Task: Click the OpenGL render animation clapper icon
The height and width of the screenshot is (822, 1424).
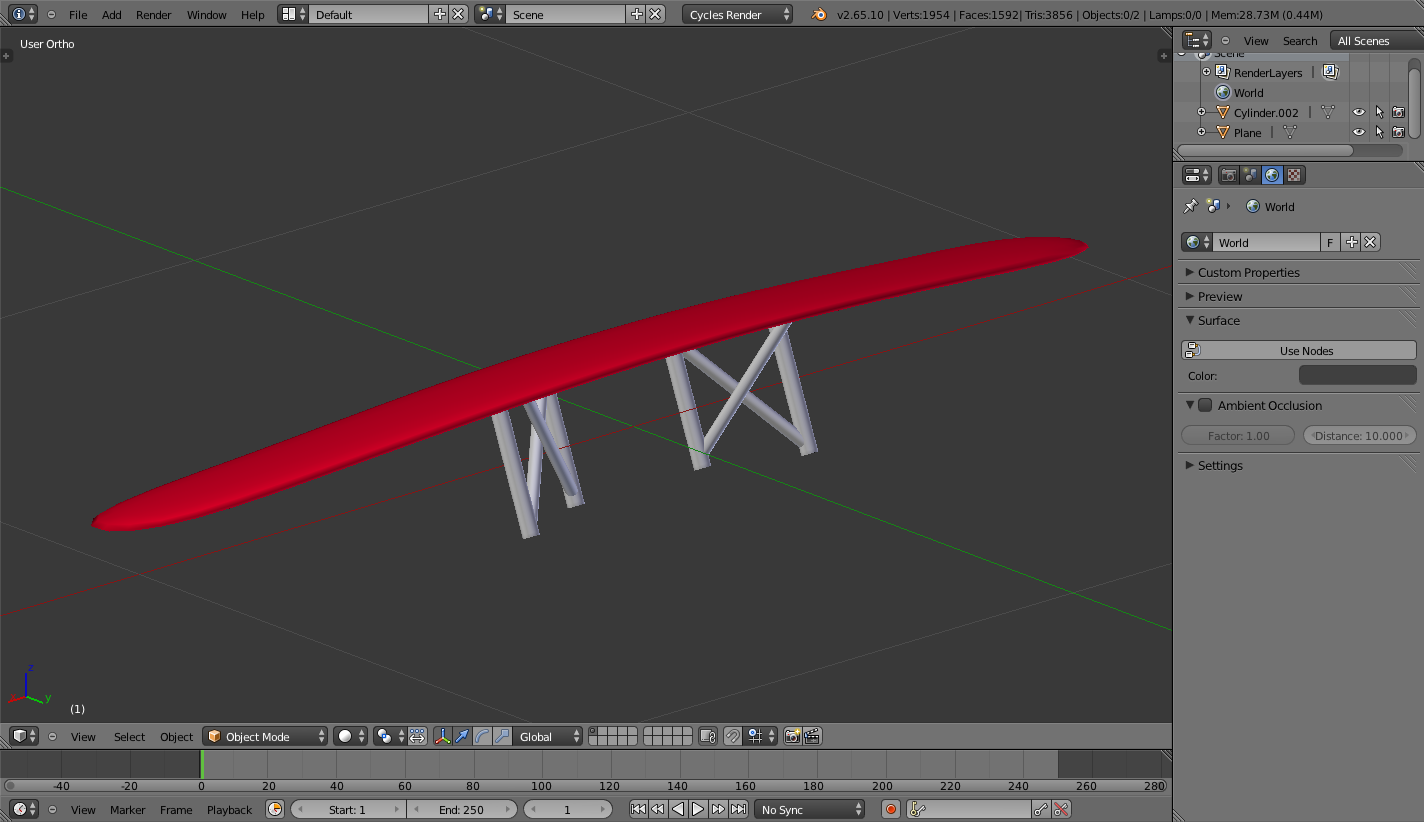Action: pos(812,736)
